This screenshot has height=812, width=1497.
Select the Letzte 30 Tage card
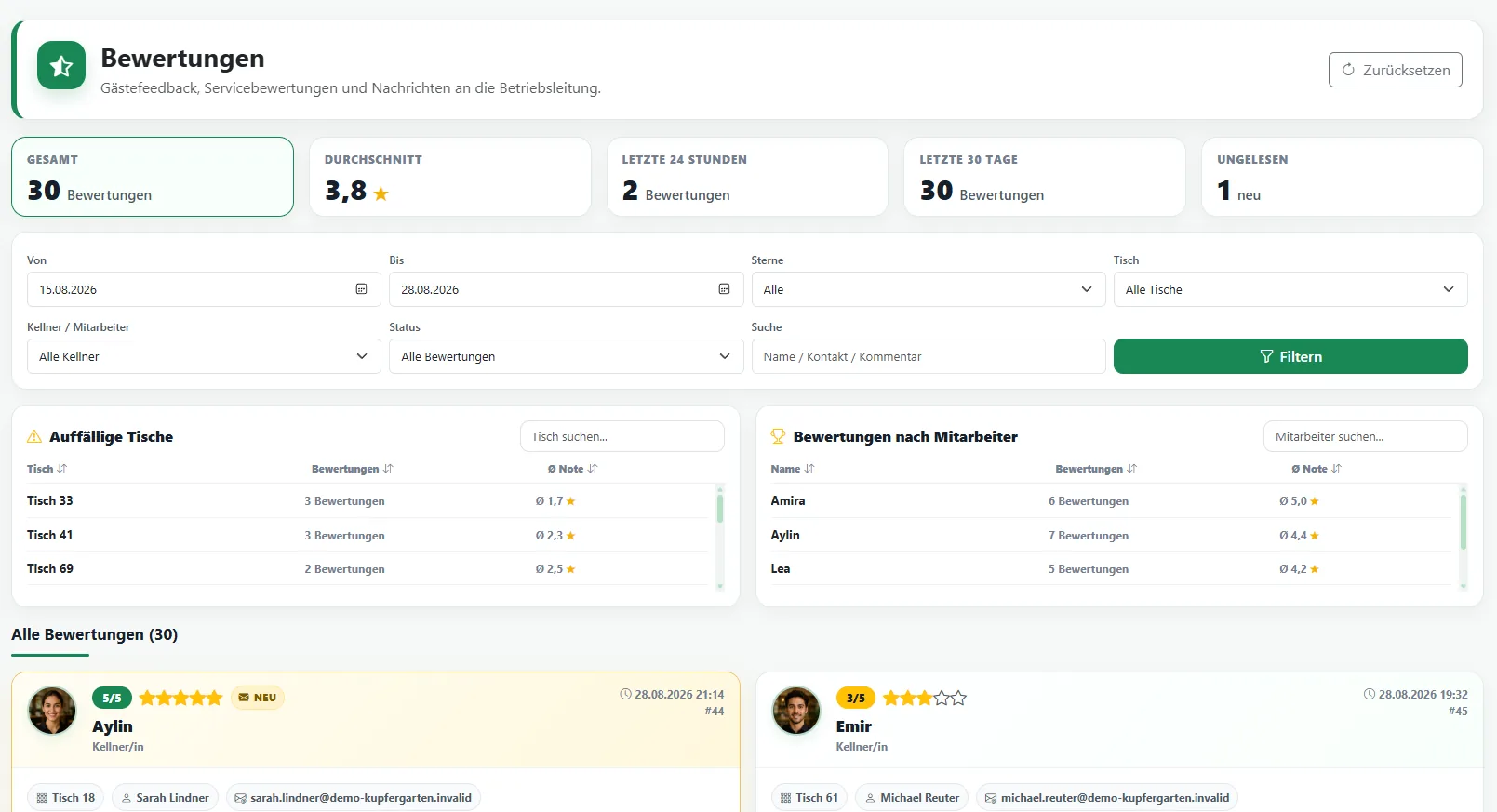[1045, 177]
